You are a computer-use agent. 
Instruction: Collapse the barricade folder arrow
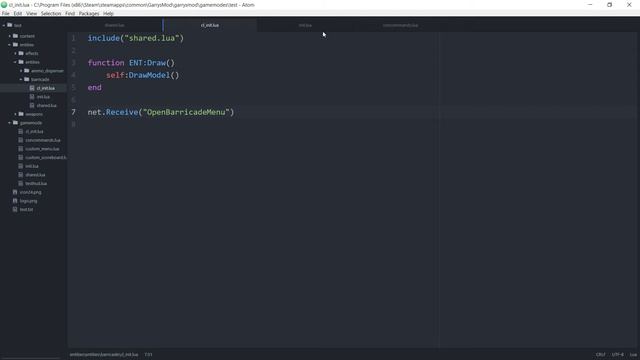(21, 79)
